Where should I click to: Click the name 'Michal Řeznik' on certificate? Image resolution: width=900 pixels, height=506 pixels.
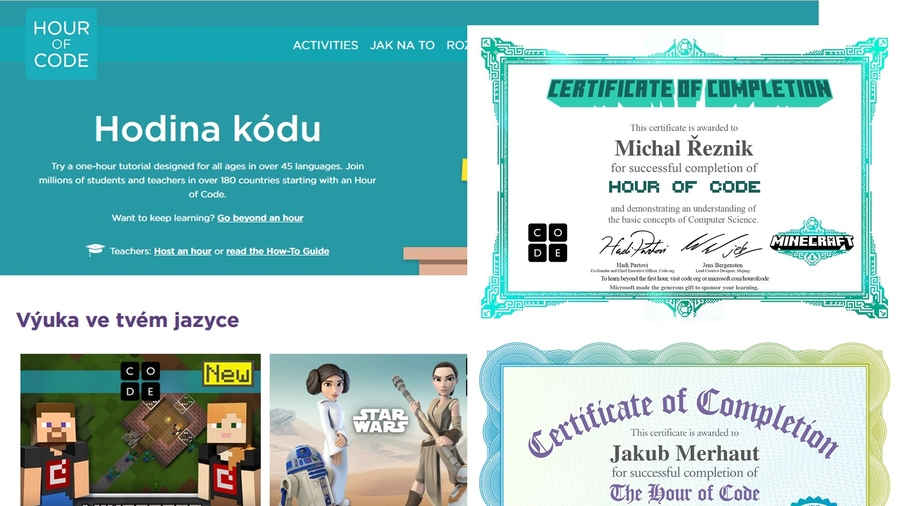click(683, 148)
